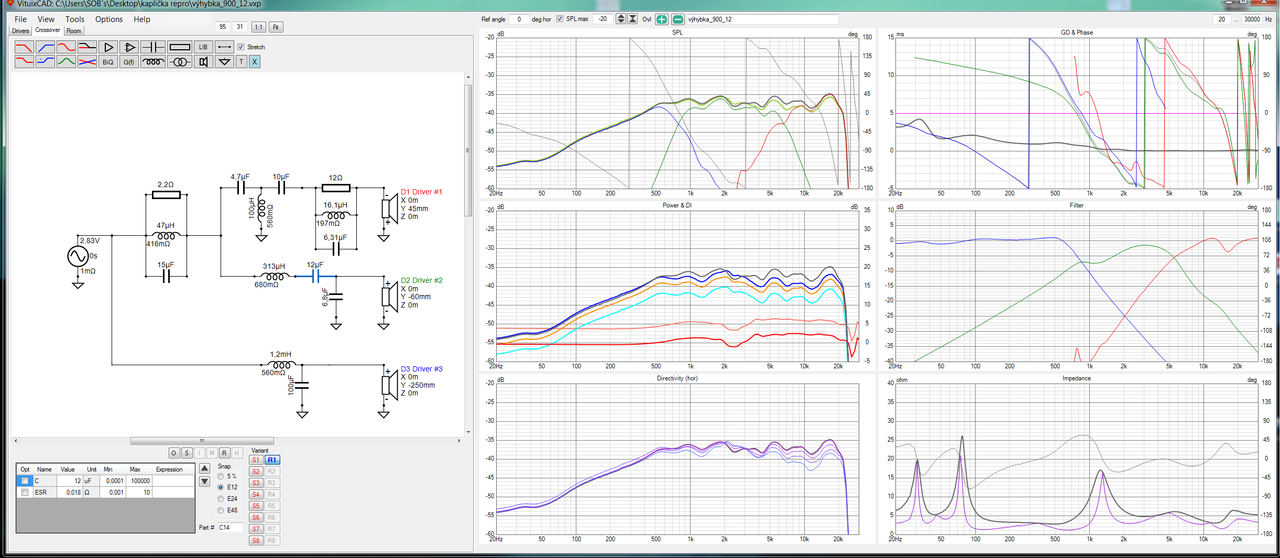This screenshot has height=558, width=1280.
Task: Click the SPL autoscale hourglass icon
Action: (633, 19)
